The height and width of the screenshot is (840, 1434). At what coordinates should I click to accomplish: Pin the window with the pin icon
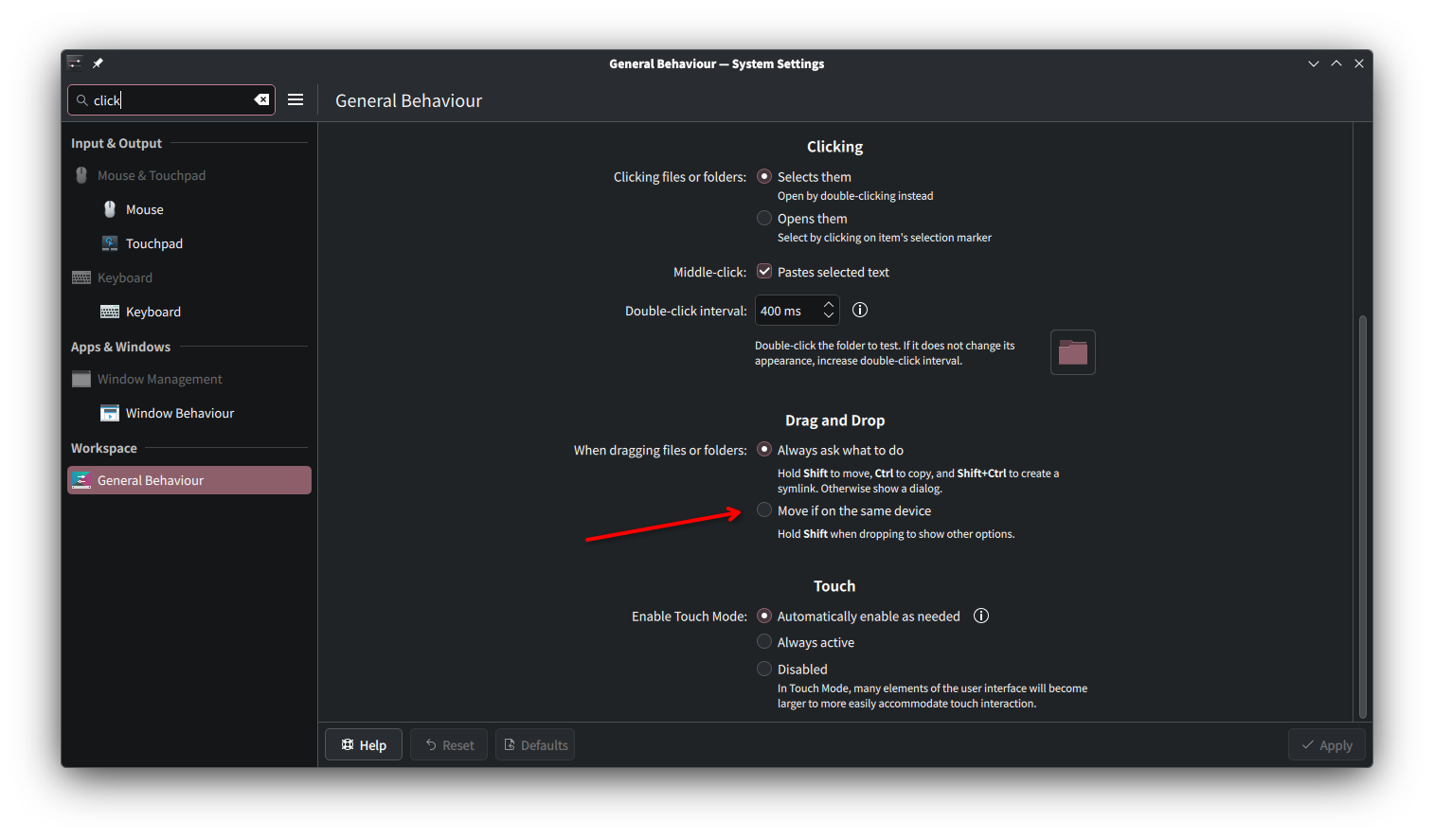coord(99,63)
